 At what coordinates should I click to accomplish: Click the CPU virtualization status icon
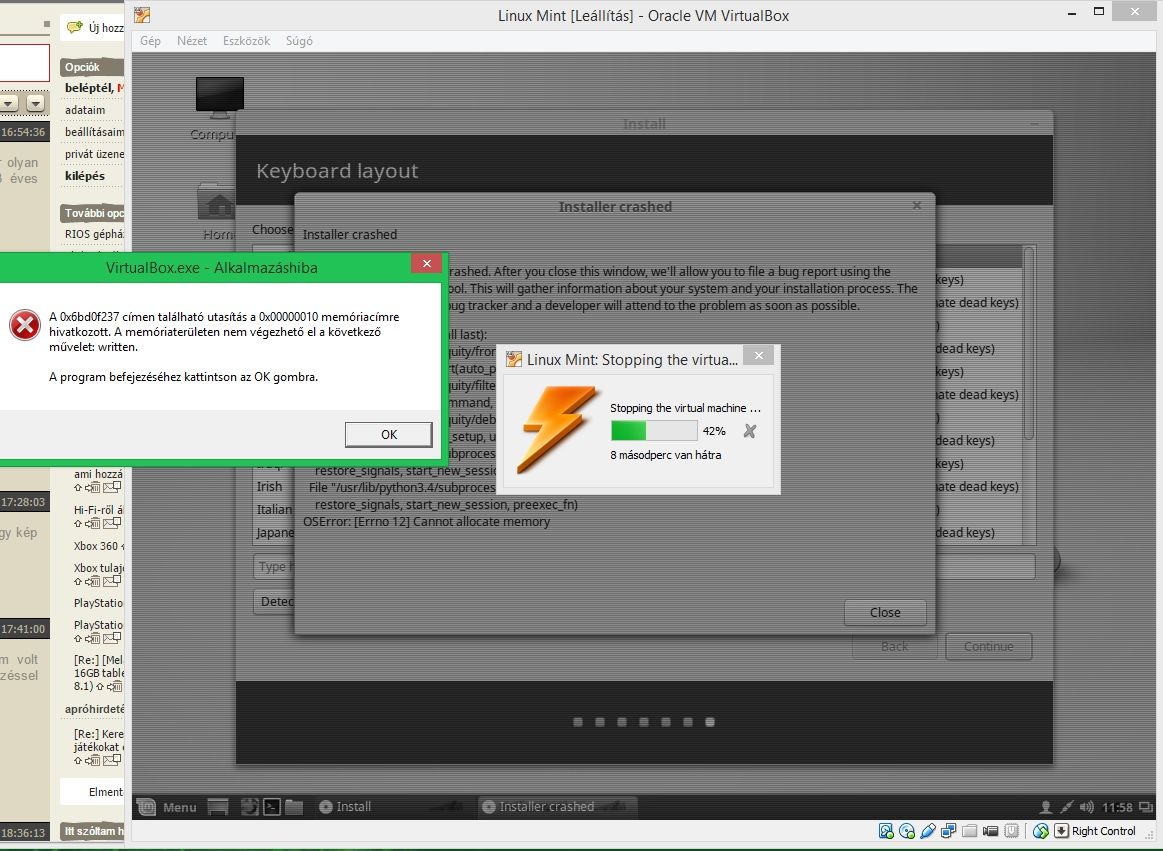point(1011,831)
